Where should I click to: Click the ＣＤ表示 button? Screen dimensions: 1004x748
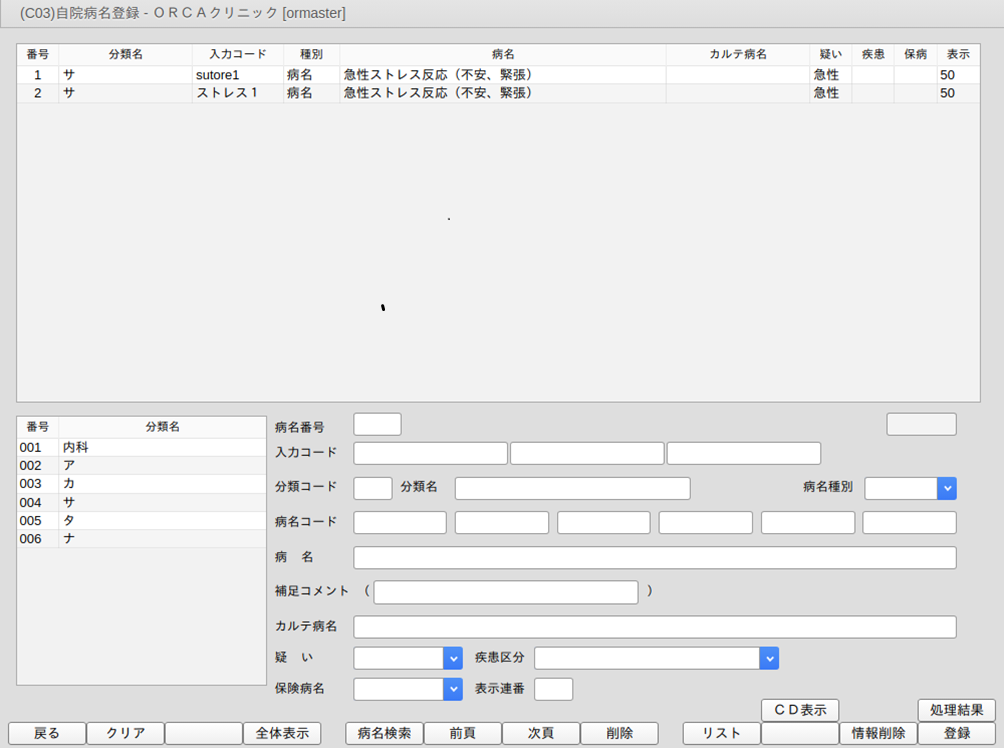click(x=799, y=710)
